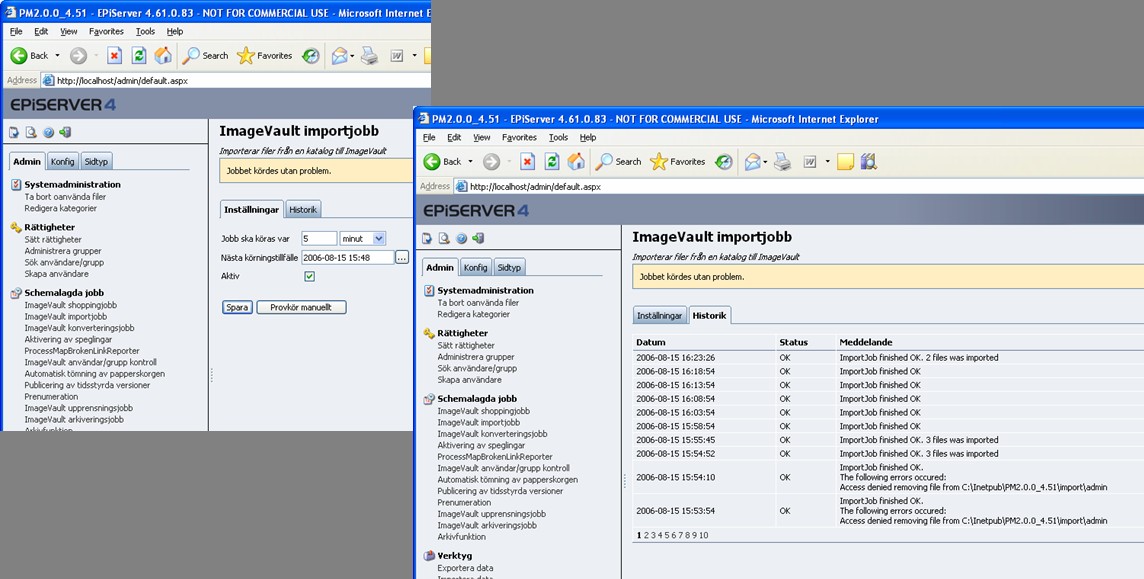Toggle the Aktiv checkbox
The height and width of the screenshot is (579, 1144).
click(x=309, y=276)
